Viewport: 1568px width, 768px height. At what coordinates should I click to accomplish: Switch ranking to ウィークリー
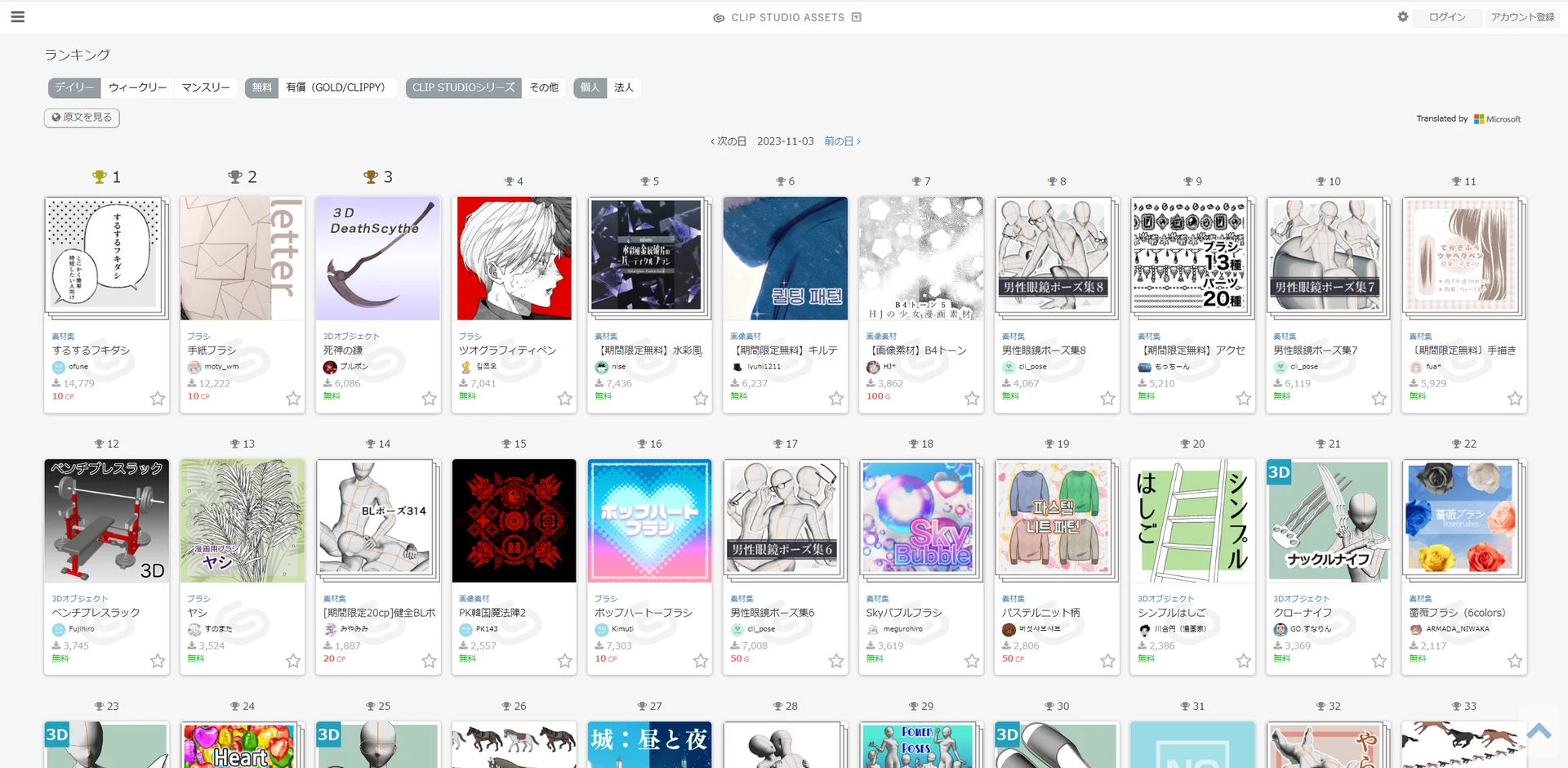pyautogui.click(x=137, y=87)
